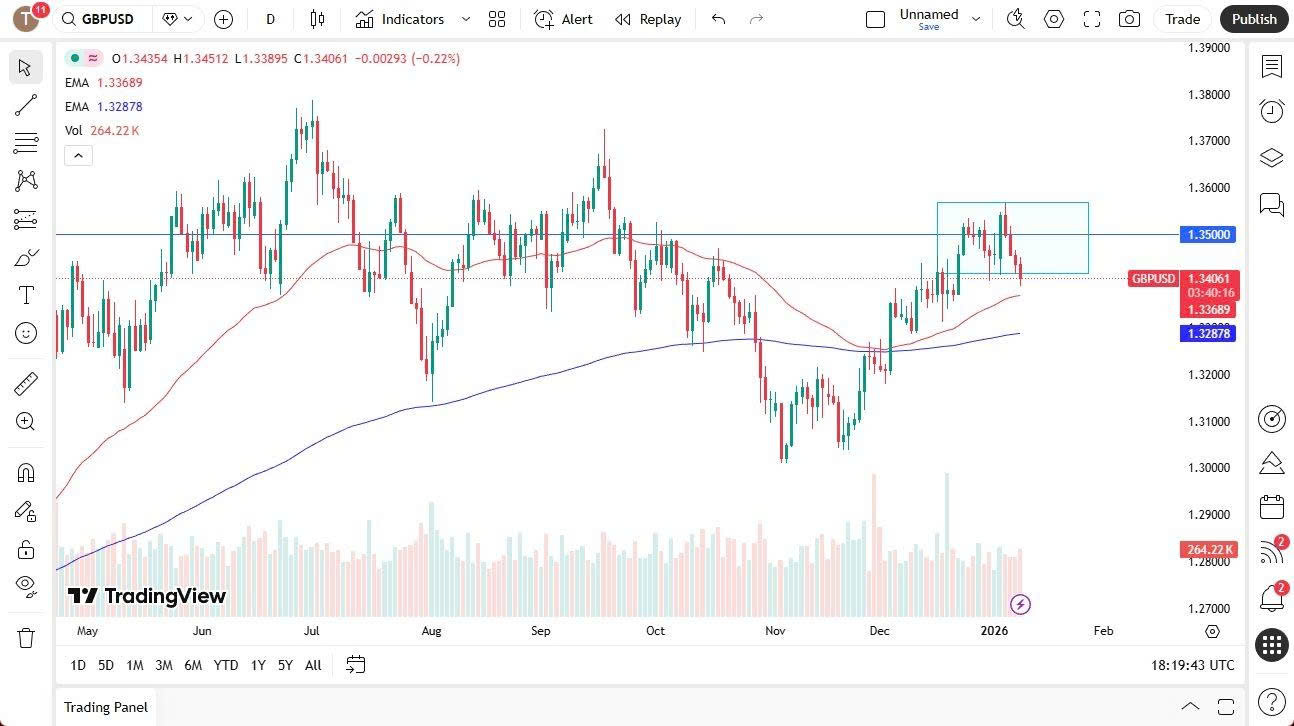Open quick search icon in top toolbar
The height and width of the screenshot is (726, 1294).
1016,19
